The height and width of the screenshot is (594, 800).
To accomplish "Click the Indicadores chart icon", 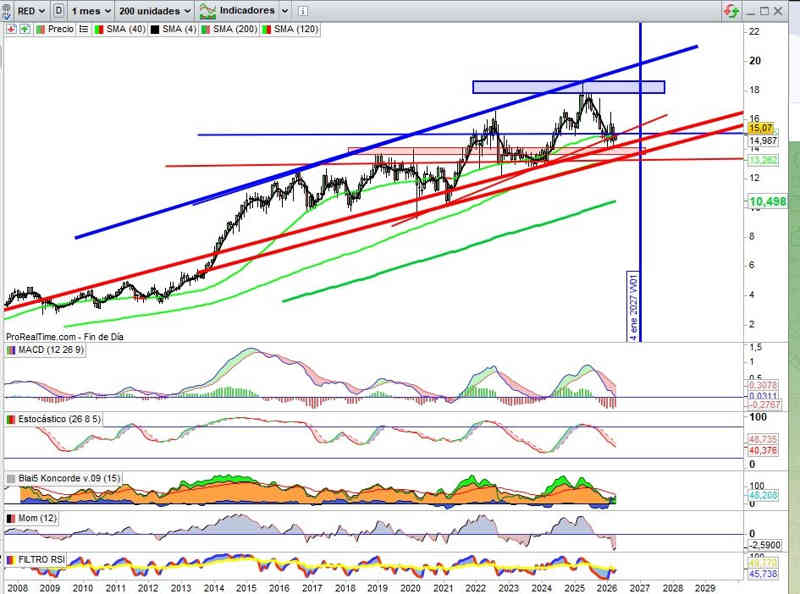I will click(208, 10).
